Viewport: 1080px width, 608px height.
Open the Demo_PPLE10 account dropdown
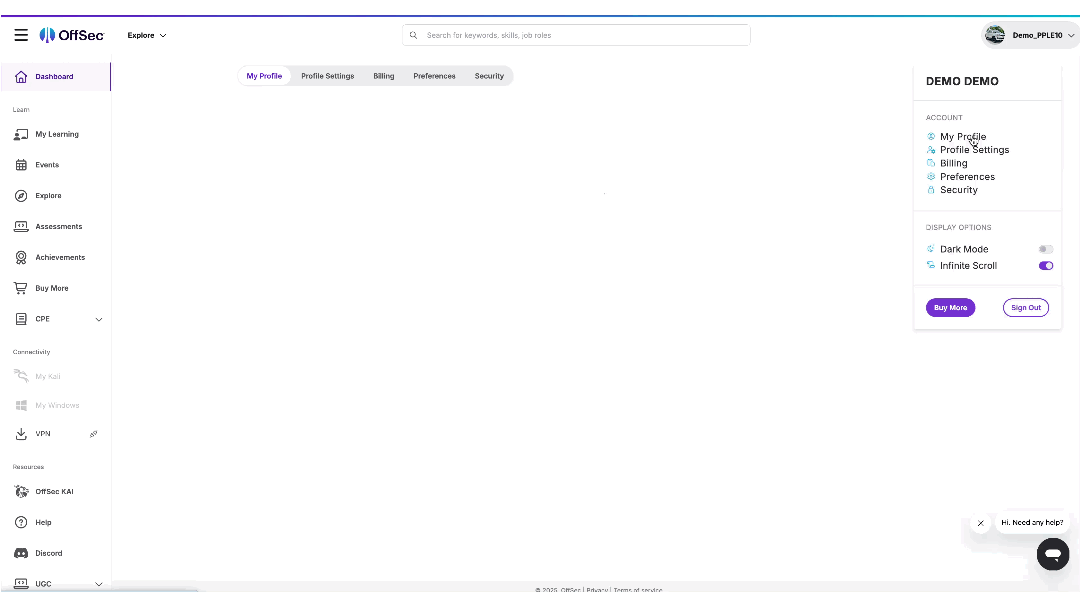1030,35
